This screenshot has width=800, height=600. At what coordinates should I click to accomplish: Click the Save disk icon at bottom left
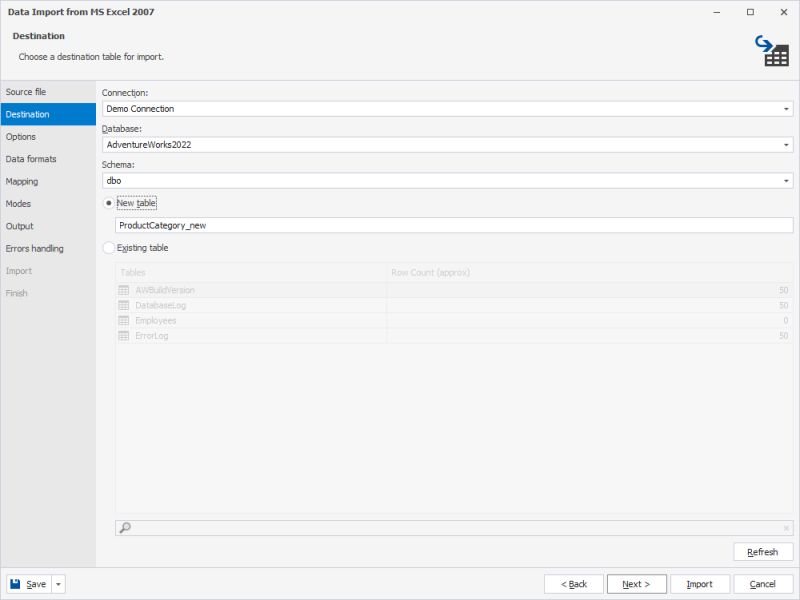coord(22,583)
